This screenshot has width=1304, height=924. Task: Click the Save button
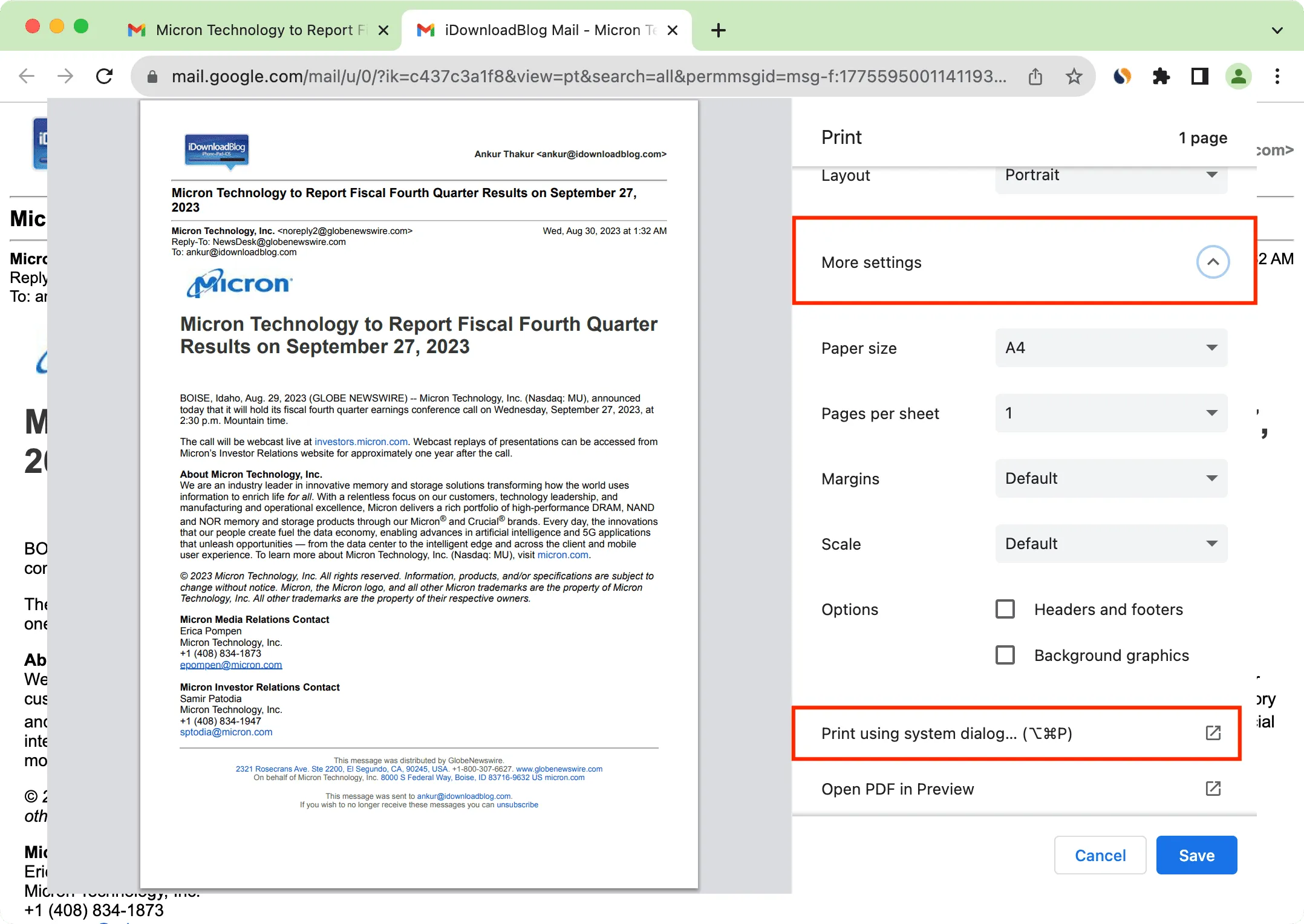point(1197,855)
